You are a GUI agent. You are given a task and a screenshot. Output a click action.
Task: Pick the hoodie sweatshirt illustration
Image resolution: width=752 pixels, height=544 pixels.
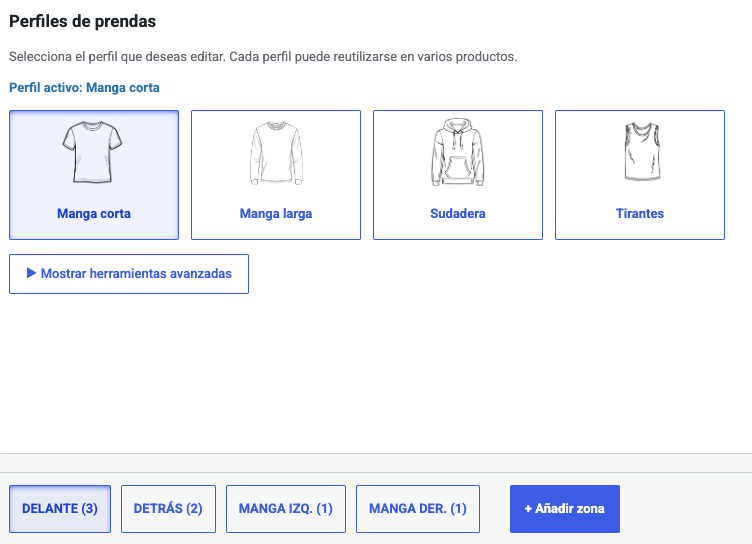pos(458,152)
